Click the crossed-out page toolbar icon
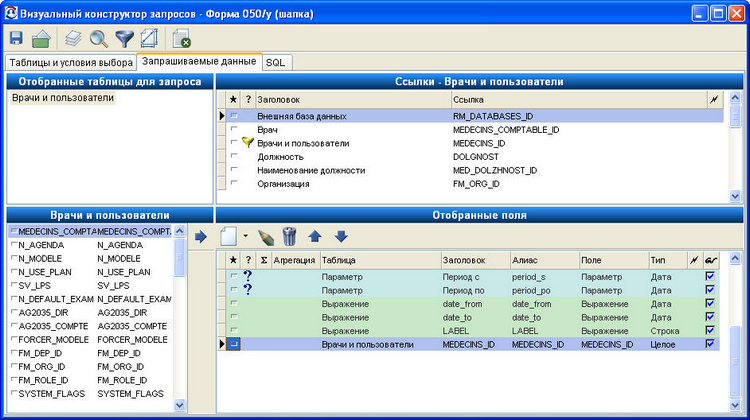The height and width of the screenshot is (420, 750). (149, 39)
